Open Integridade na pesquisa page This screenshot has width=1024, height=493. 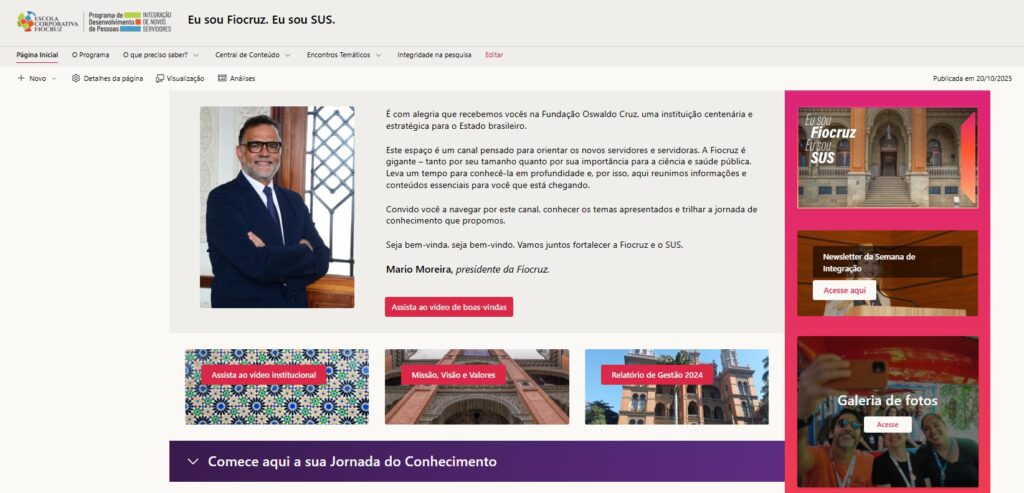coord(434,55)
